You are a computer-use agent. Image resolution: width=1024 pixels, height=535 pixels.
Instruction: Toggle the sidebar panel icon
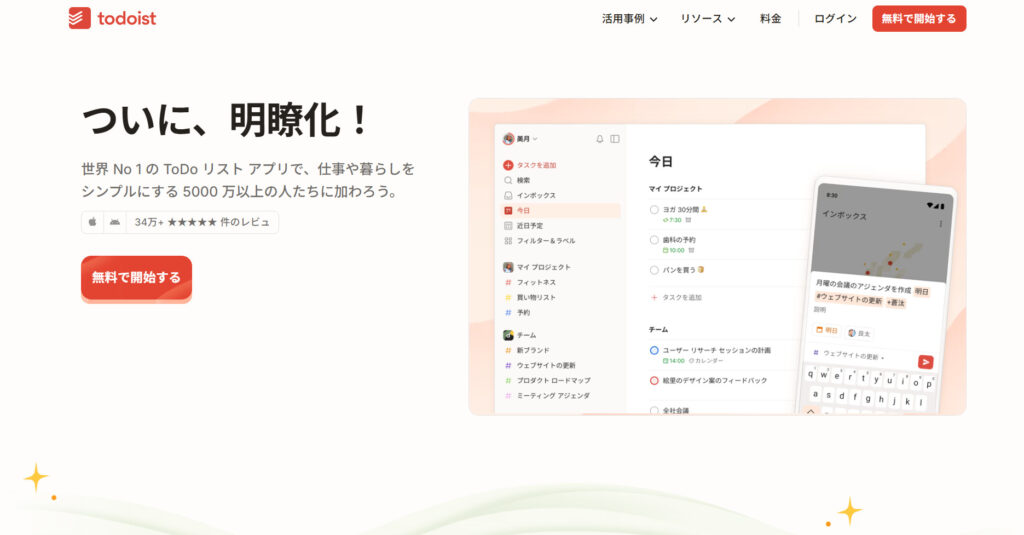tap(615, 139)
